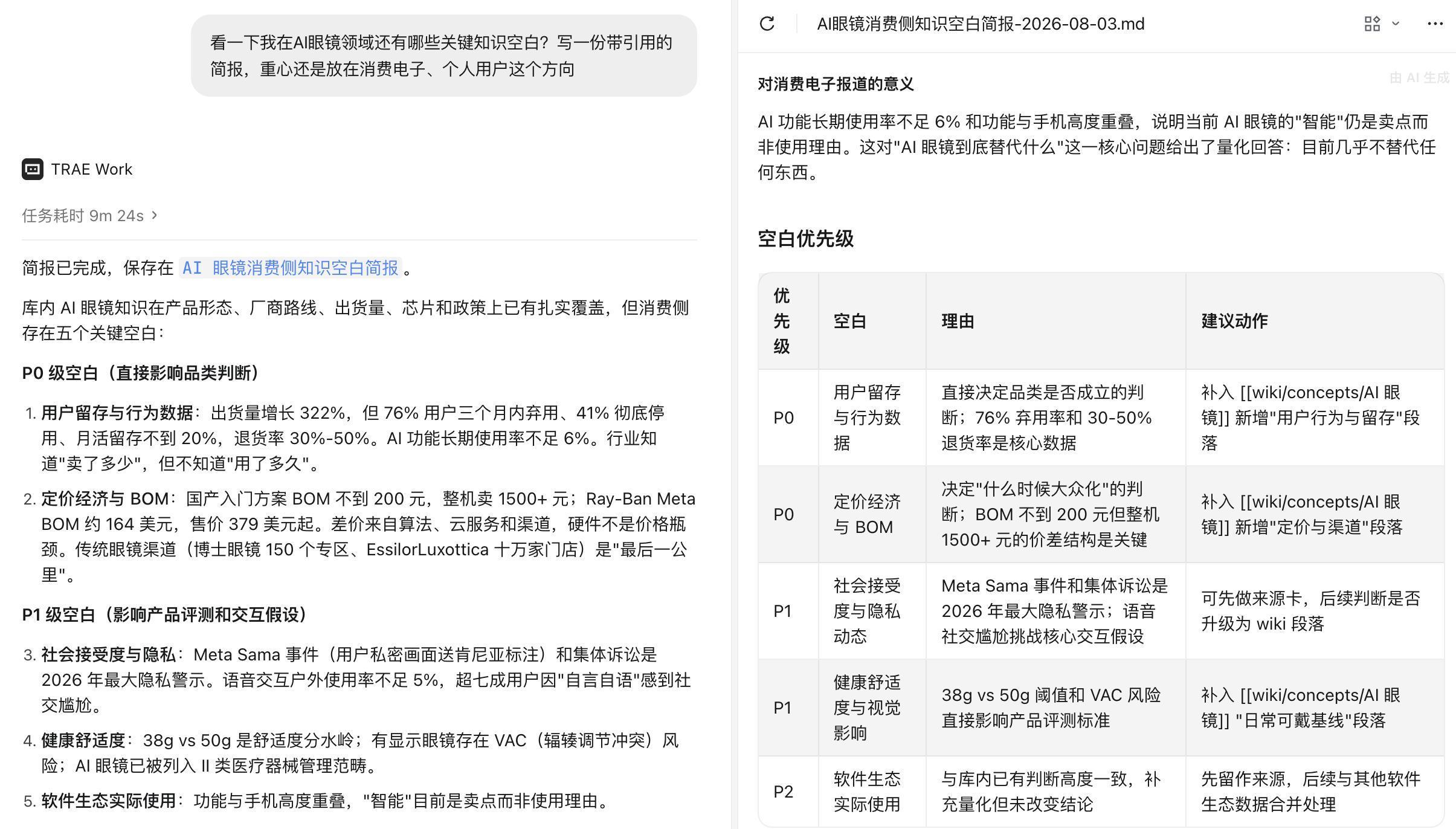Image resolution: width=1456 pixels, height=829 pixels.
Task: Click the 与库内已有判断高度一致 reason cell
Action: coord(1056,792)
